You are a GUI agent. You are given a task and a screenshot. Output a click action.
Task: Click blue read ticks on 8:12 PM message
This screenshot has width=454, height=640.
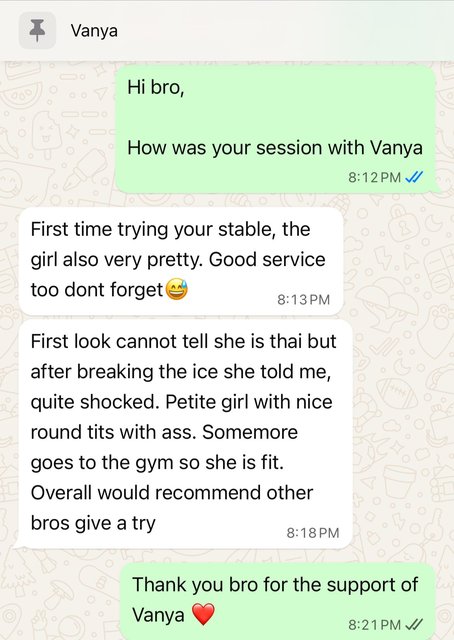click(414, 178)
